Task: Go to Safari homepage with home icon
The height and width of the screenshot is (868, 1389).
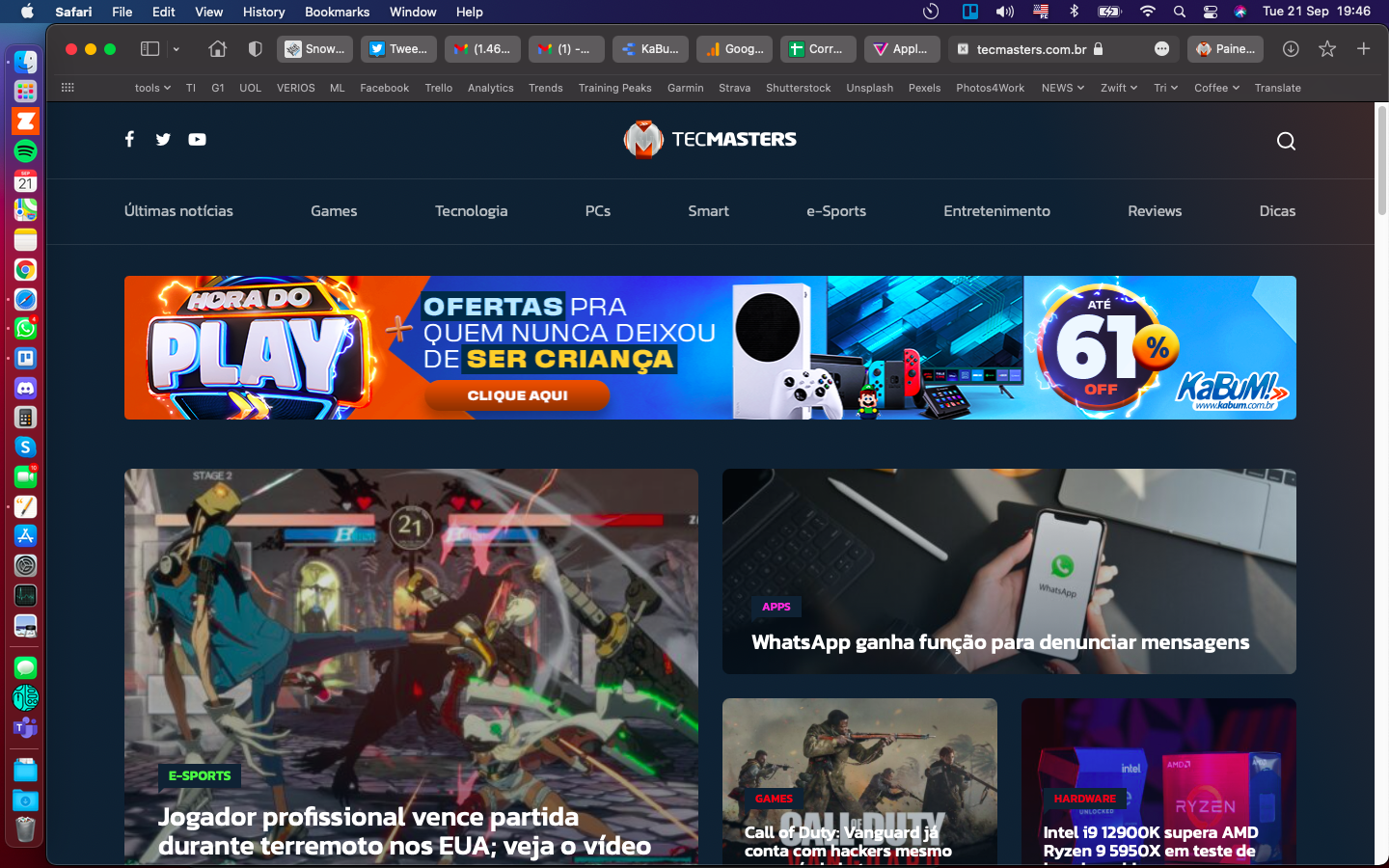Action: click(217, 48)
